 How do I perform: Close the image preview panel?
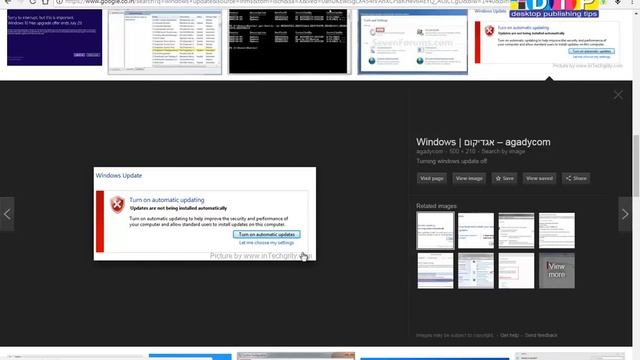coord(618,95)
